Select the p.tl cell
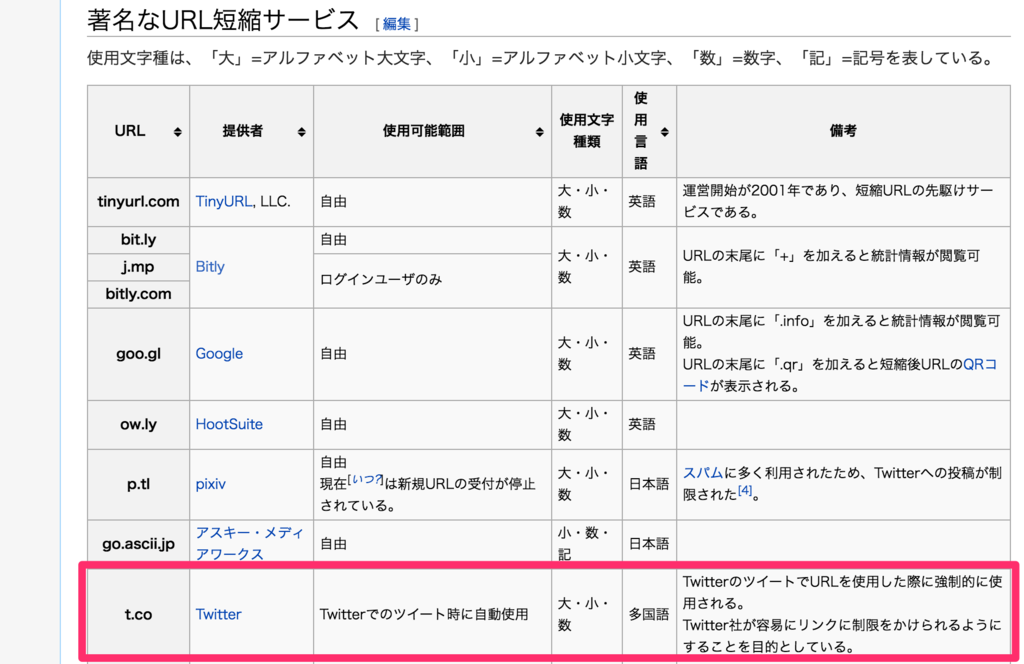The height and width of the screenshot is (664, 1024). coord(138,484)
